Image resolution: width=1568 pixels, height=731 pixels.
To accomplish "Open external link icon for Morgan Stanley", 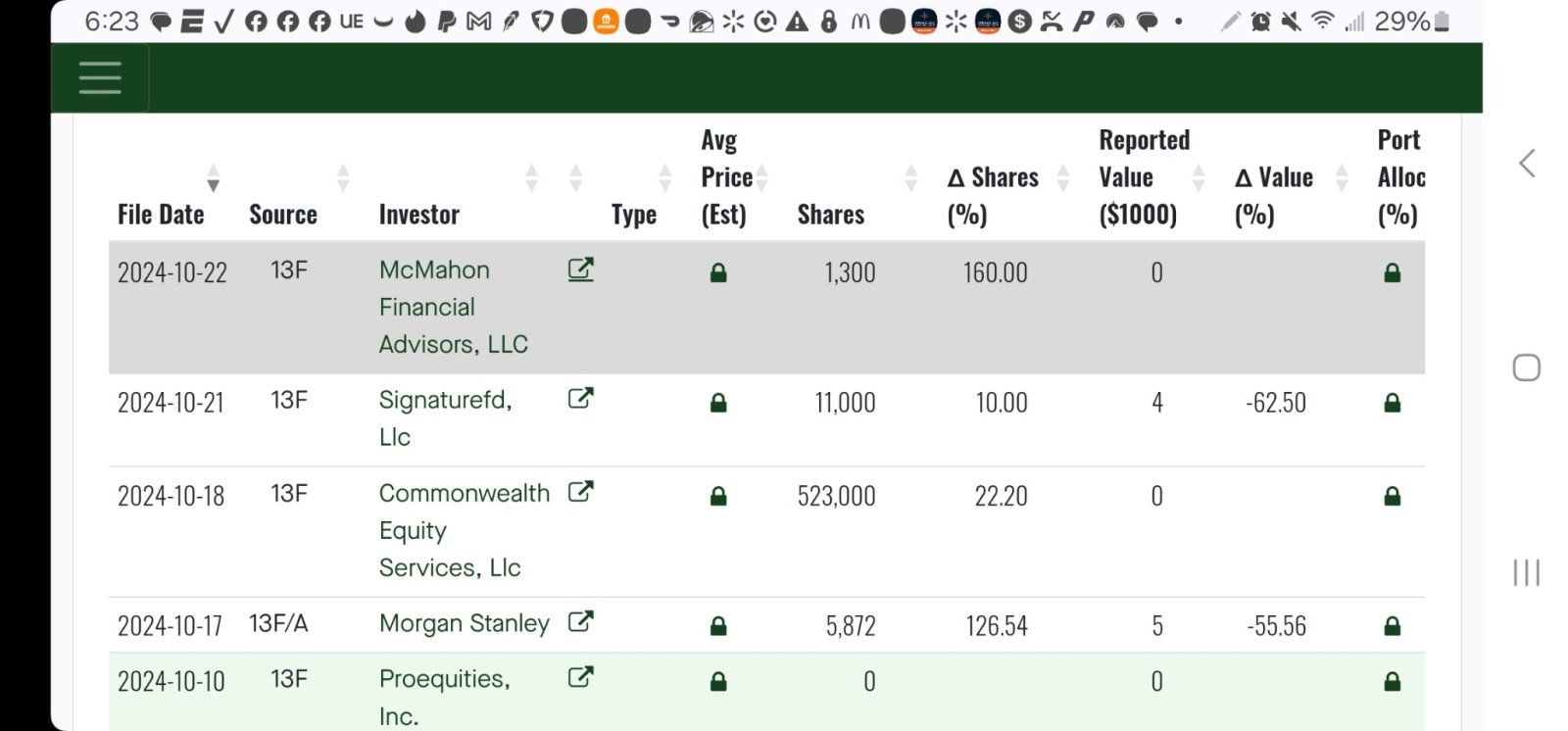I will [581, 621].
